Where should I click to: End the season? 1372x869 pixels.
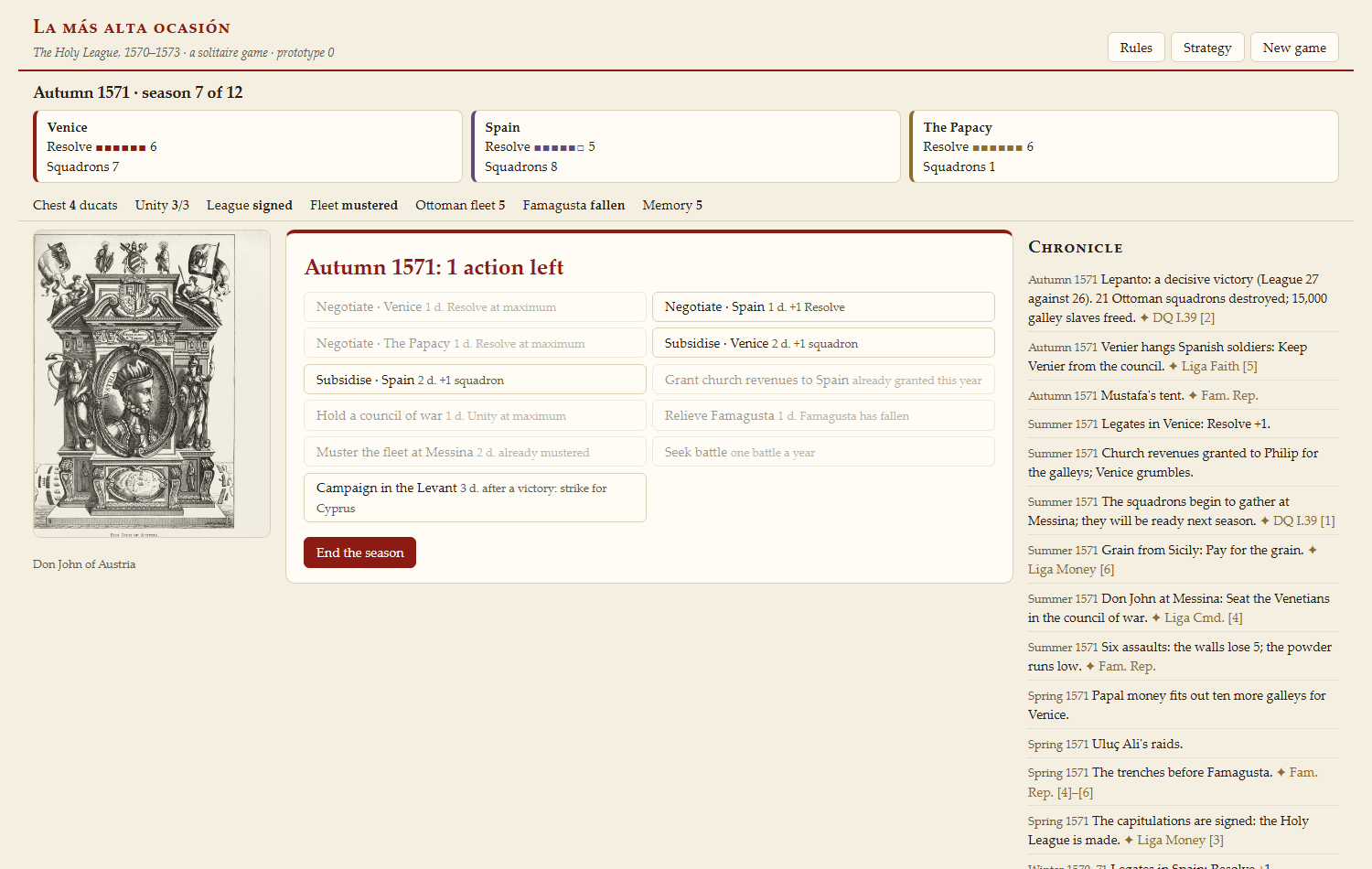[x=359, y=553]
